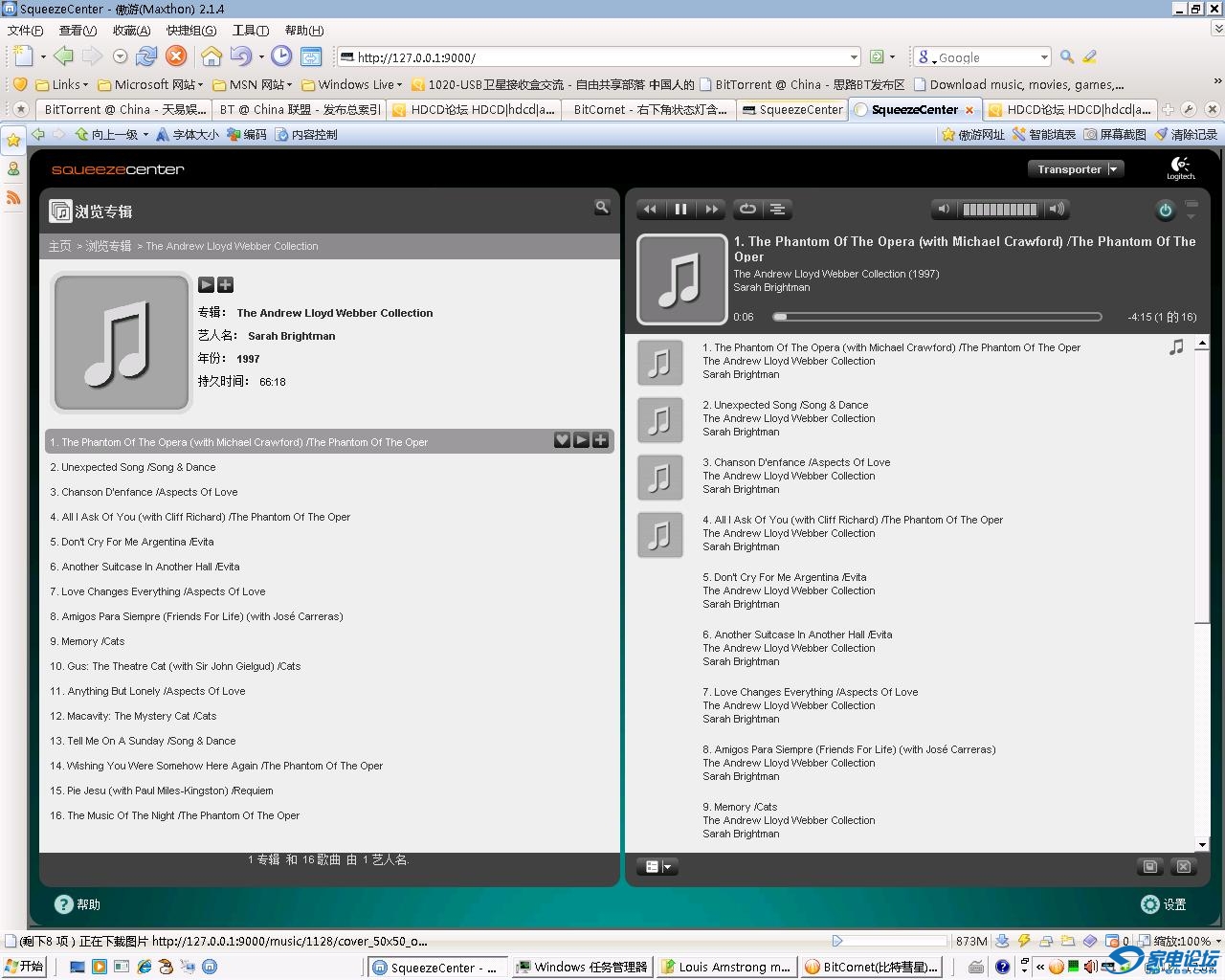Switch to the BitComet browser tab
The width and height of the screenshot is (1225, 980).
point(649,110)
